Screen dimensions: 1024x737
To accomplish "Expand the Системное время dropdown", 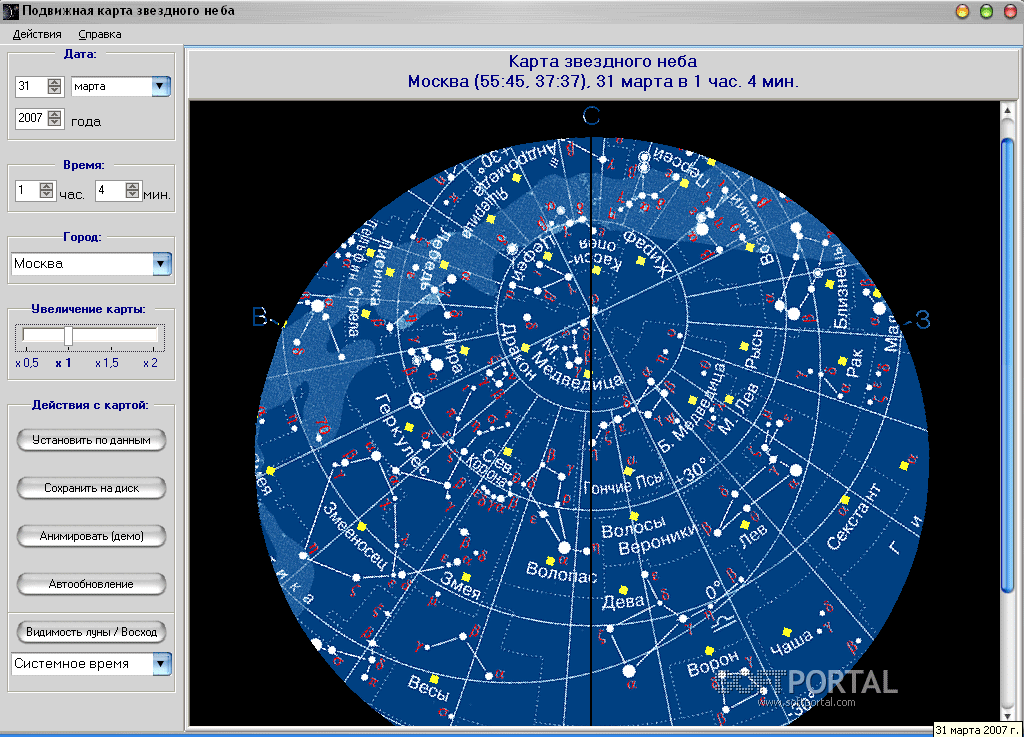I will click(162, 664).
